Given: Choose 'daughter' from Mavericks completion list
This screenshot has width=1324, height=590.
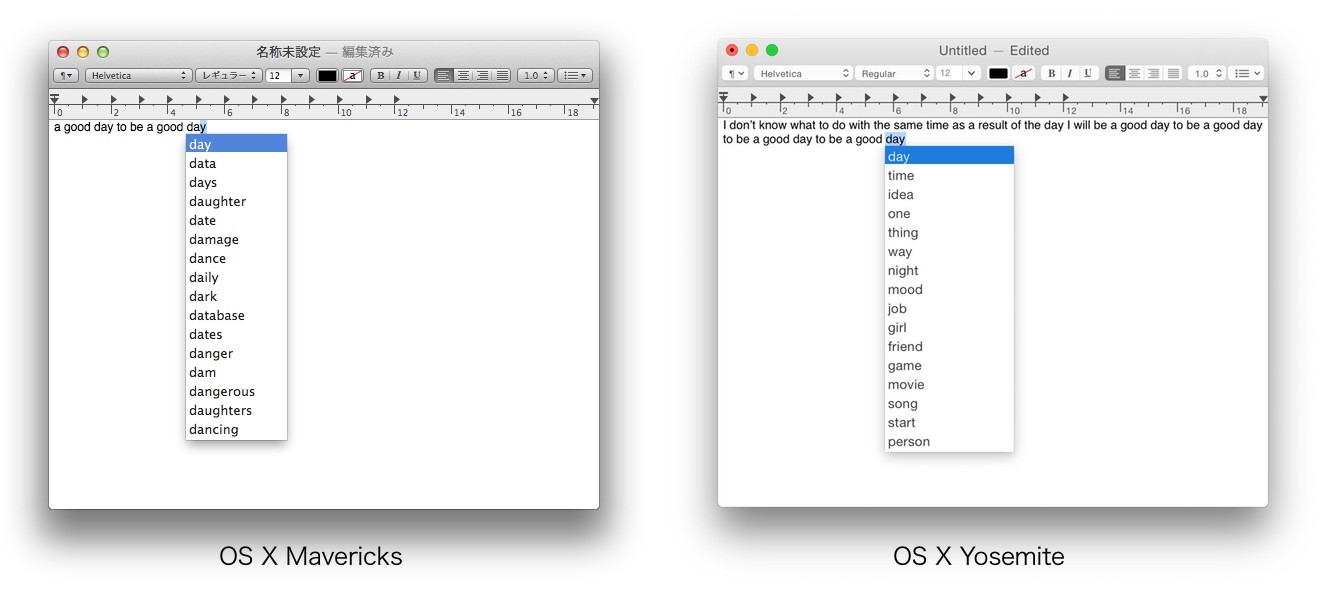Looking at the screenshot, I should [x=236, y=201].
